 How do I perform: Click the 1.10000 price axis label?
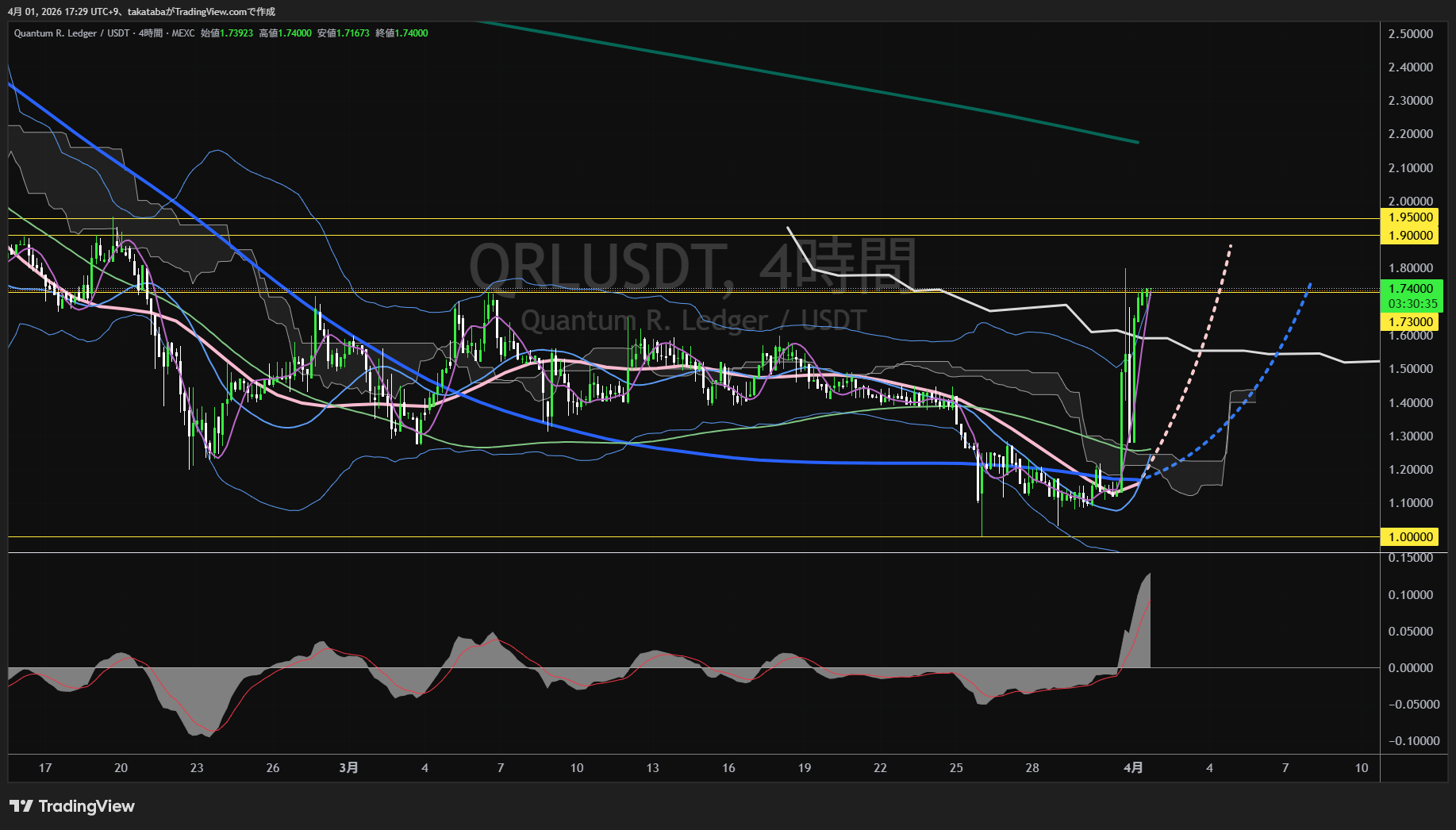pyautogui.click(x=1411, y=503)
